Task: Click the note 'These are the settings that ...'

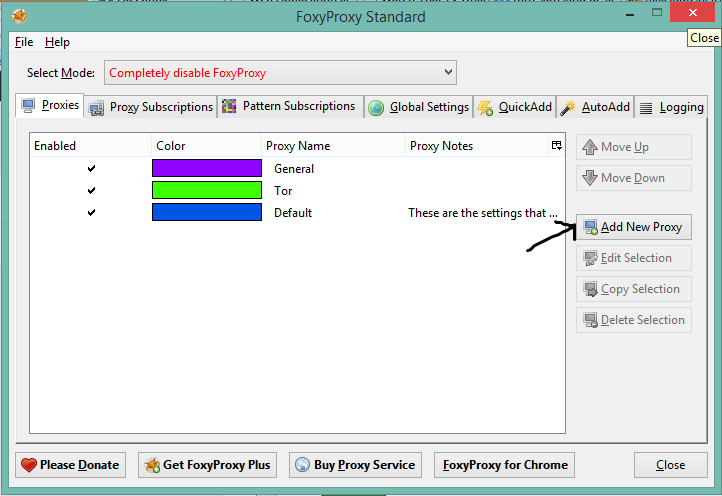Action: click(483, 213)
